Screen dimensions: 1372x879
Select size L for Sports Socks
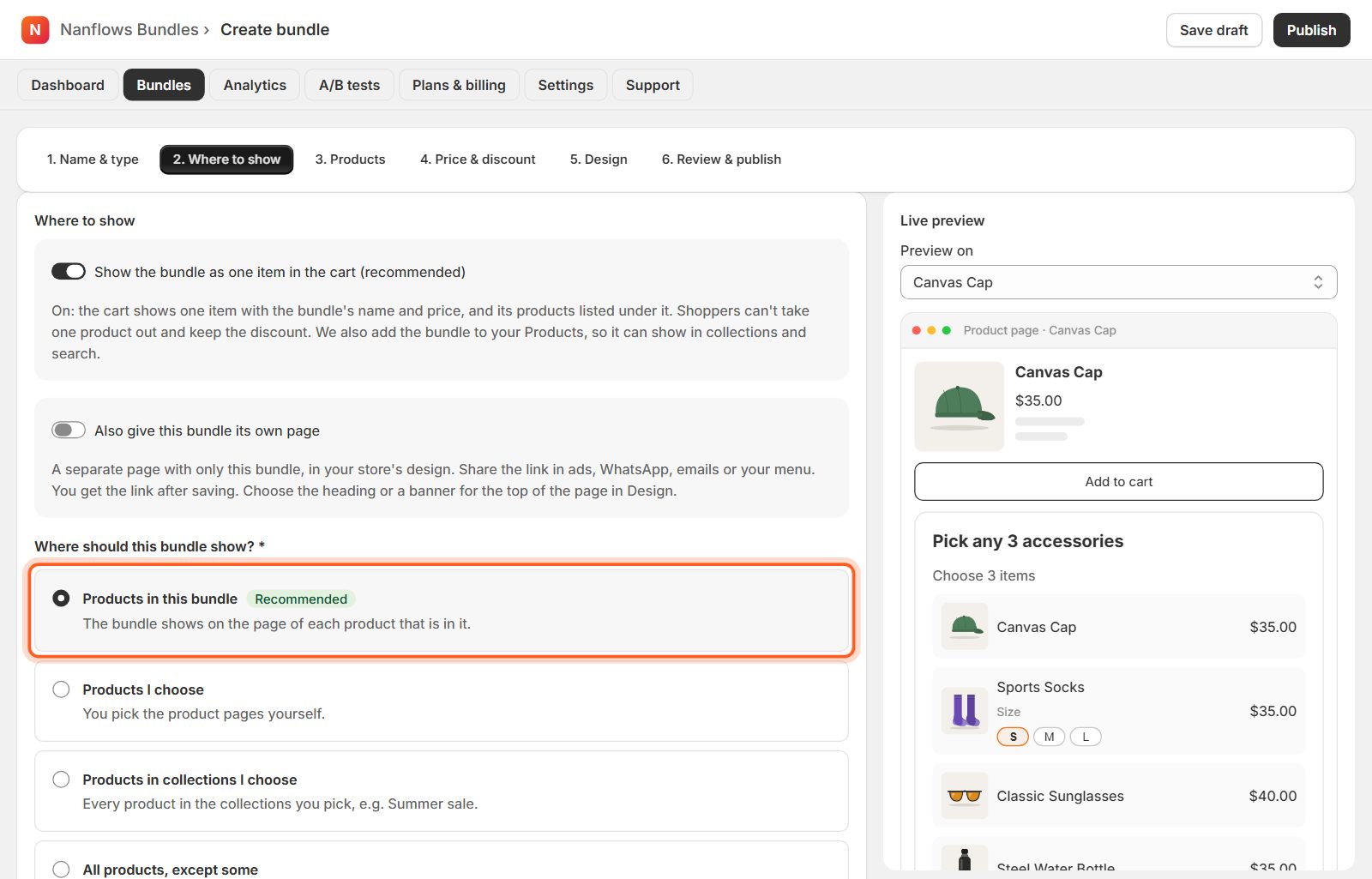coord(1086,737)
